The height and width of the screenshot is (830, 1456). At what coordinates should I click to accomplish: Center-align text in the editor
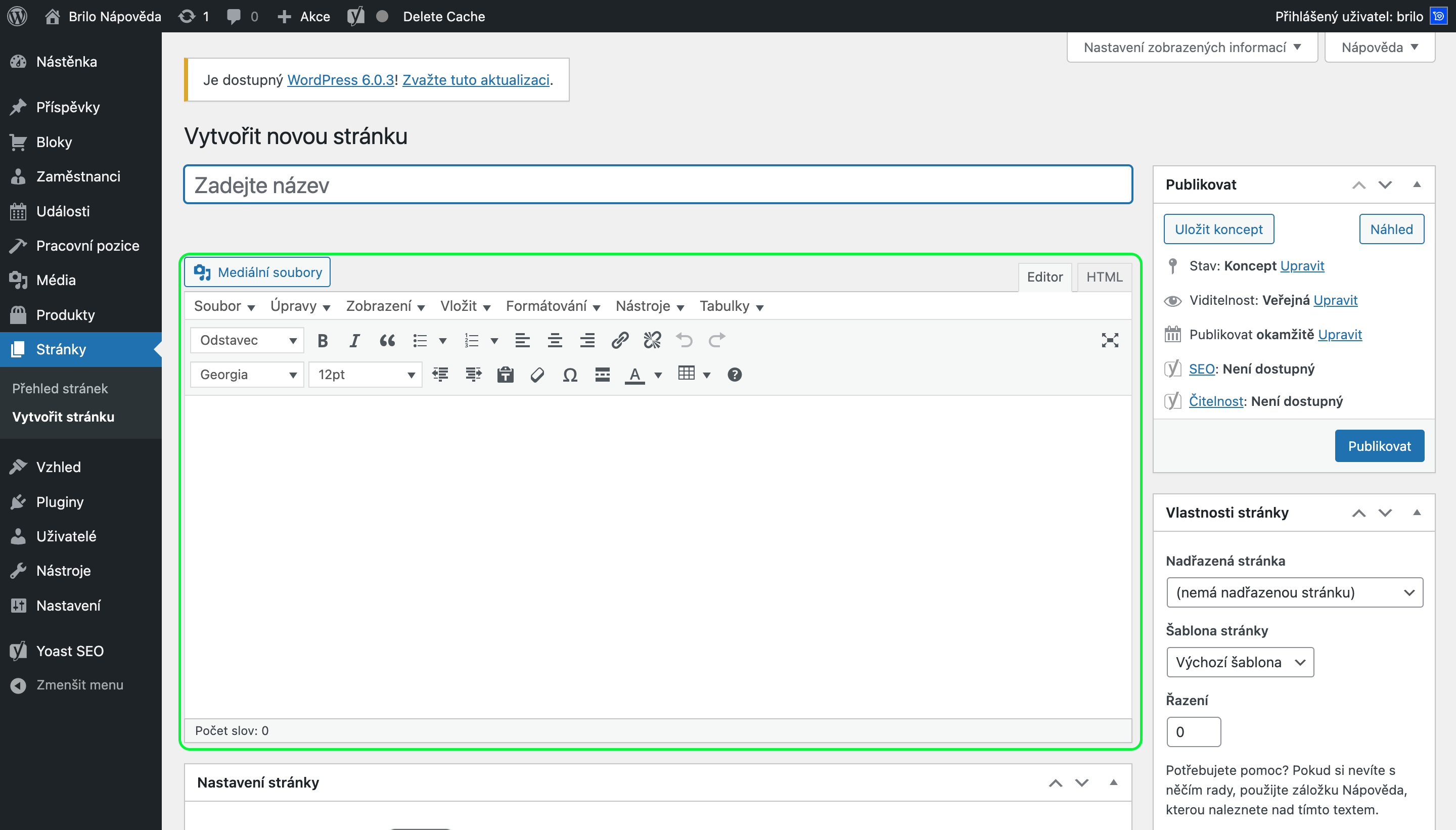pyautogui.click(x=555, y=340)
